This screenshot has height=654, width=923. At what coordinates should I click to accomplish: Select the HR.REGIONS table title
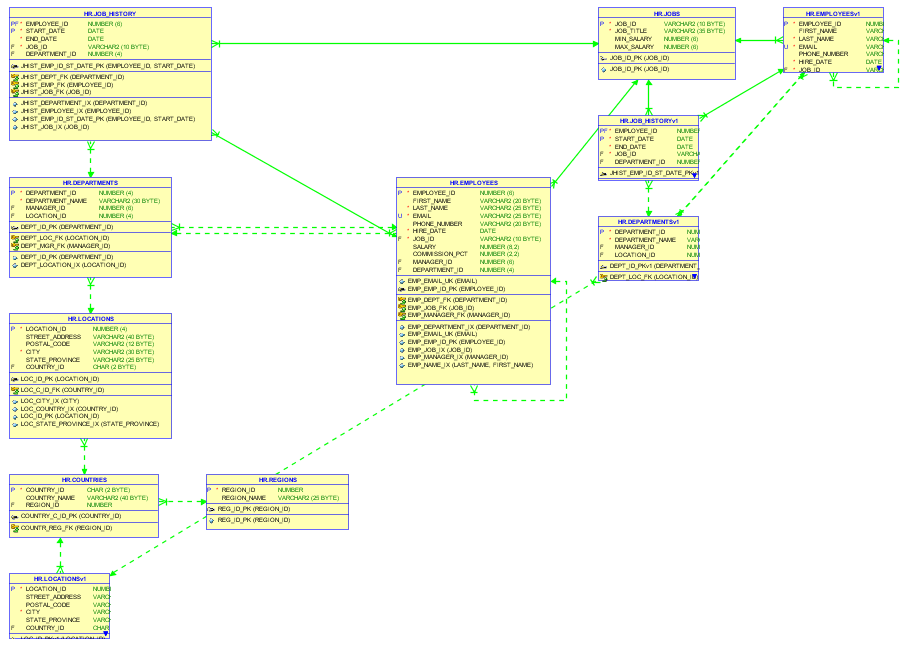click(x=278, y=480)
